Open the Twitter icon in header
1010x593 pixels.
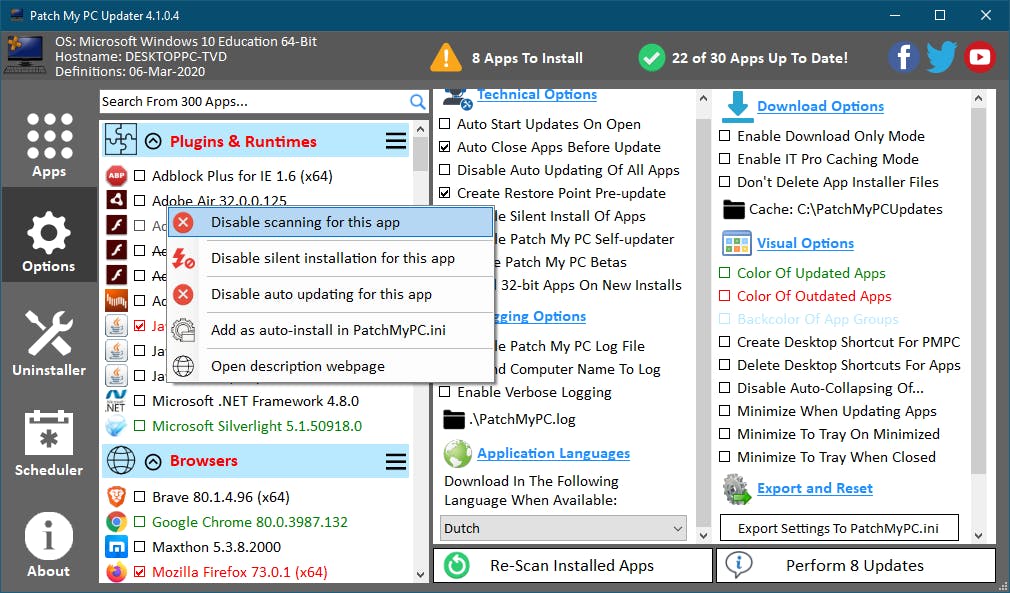941,57
